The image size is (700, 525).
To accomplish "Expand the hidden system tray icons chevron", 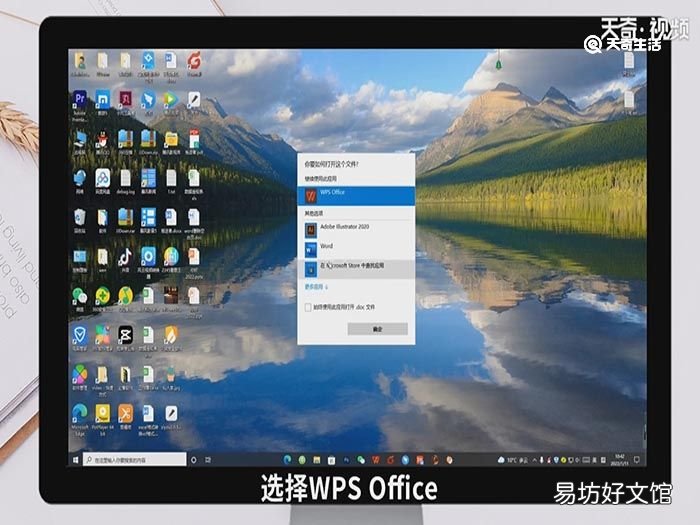I will point(534,459).
